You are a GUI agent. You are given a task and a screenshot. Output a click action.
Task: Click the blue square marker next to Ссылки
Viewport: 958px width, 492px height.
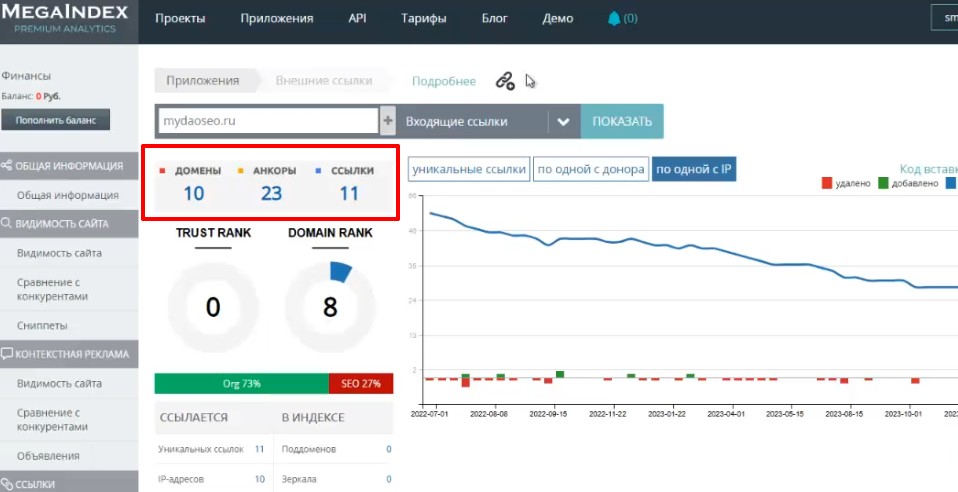point(319,171)
